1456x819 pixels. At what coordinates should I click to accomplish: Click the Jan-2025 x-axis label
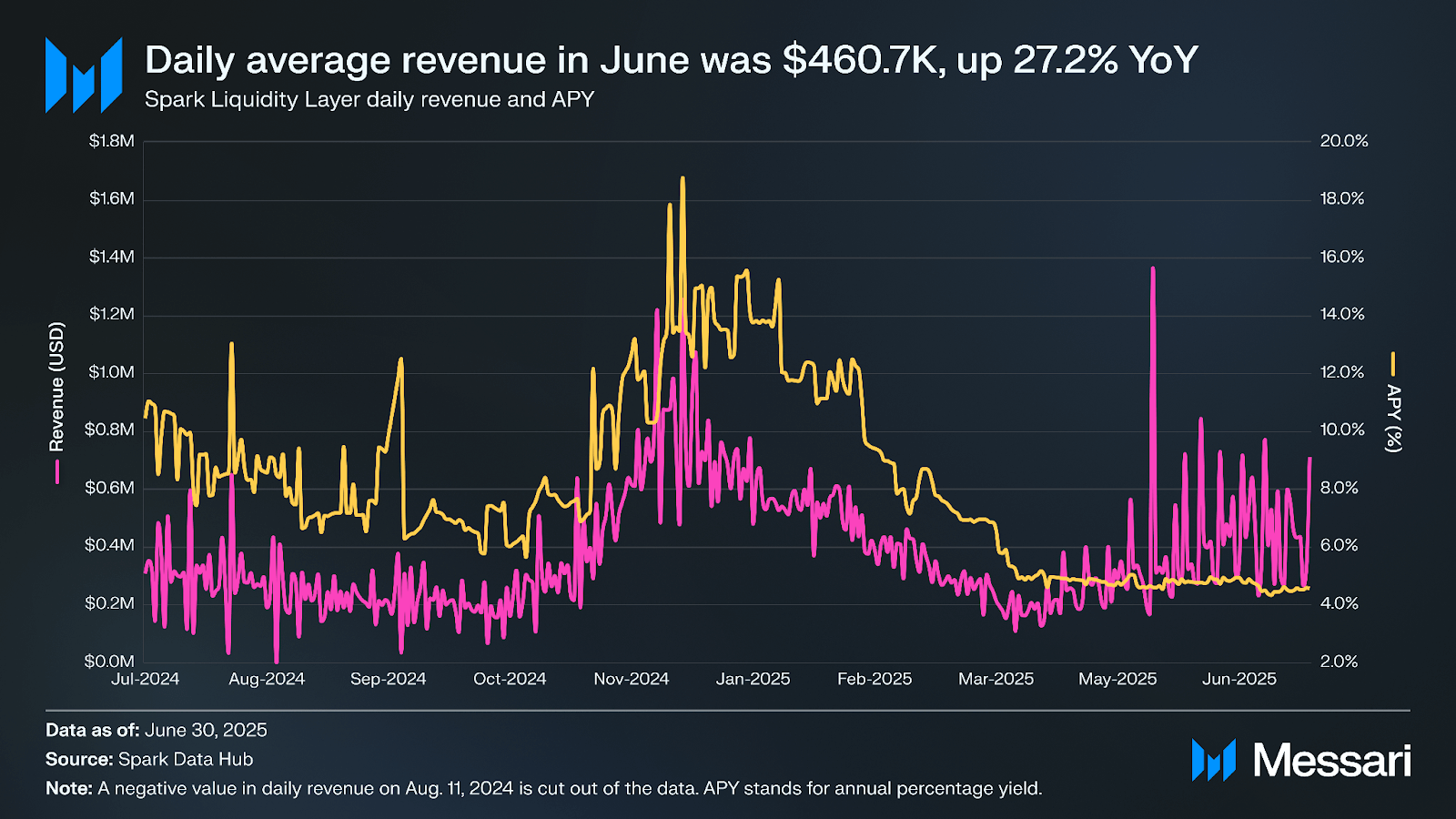tap(753, 679)
